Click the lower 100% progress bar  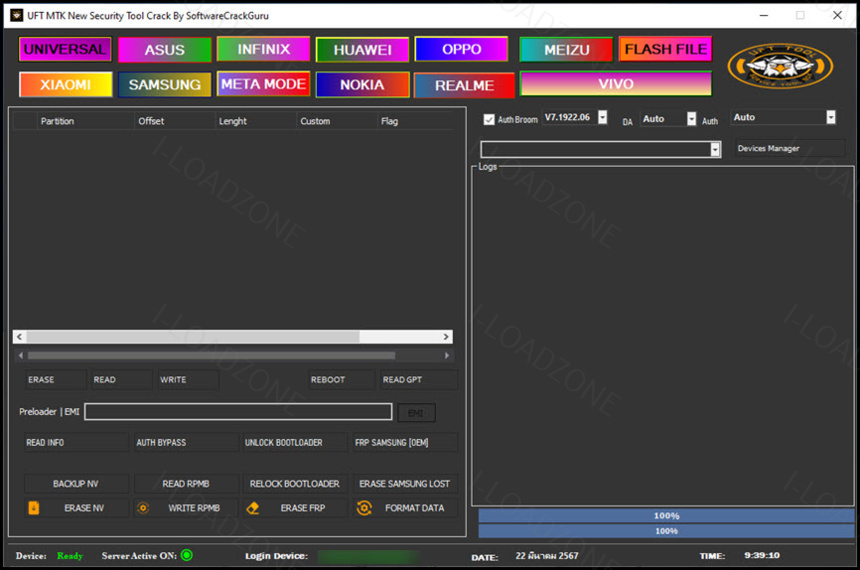coord(666,531)
